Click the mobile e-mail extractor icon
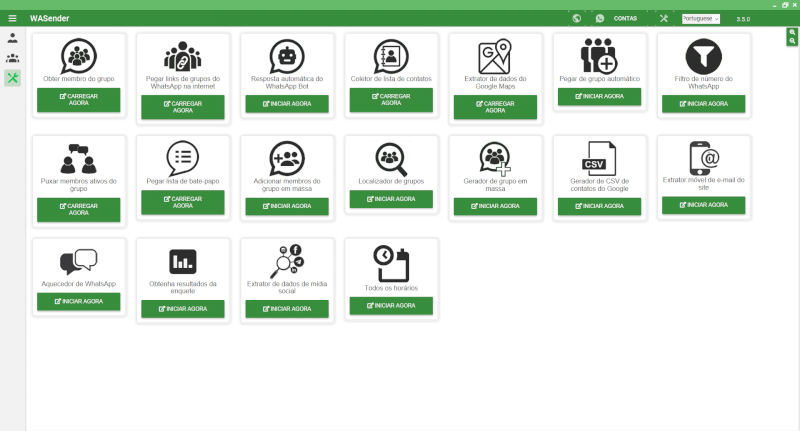Image resolution: width=800 pixels, height=431 pixels. 704,158
